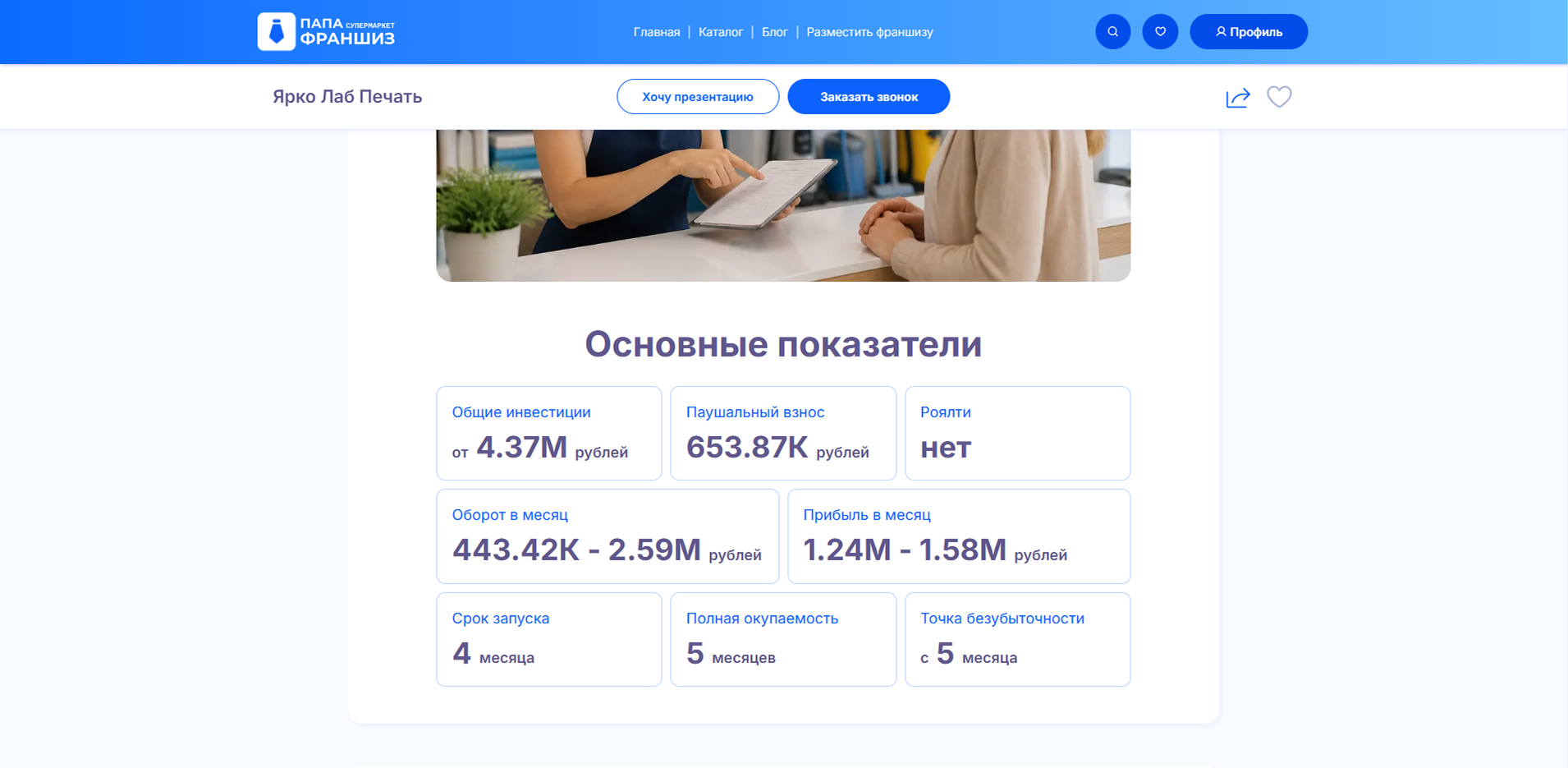Click the 4 месяца launch value
Image resolution: width=1568 pixels, height=768 pixels.
(x=493, y=655)
